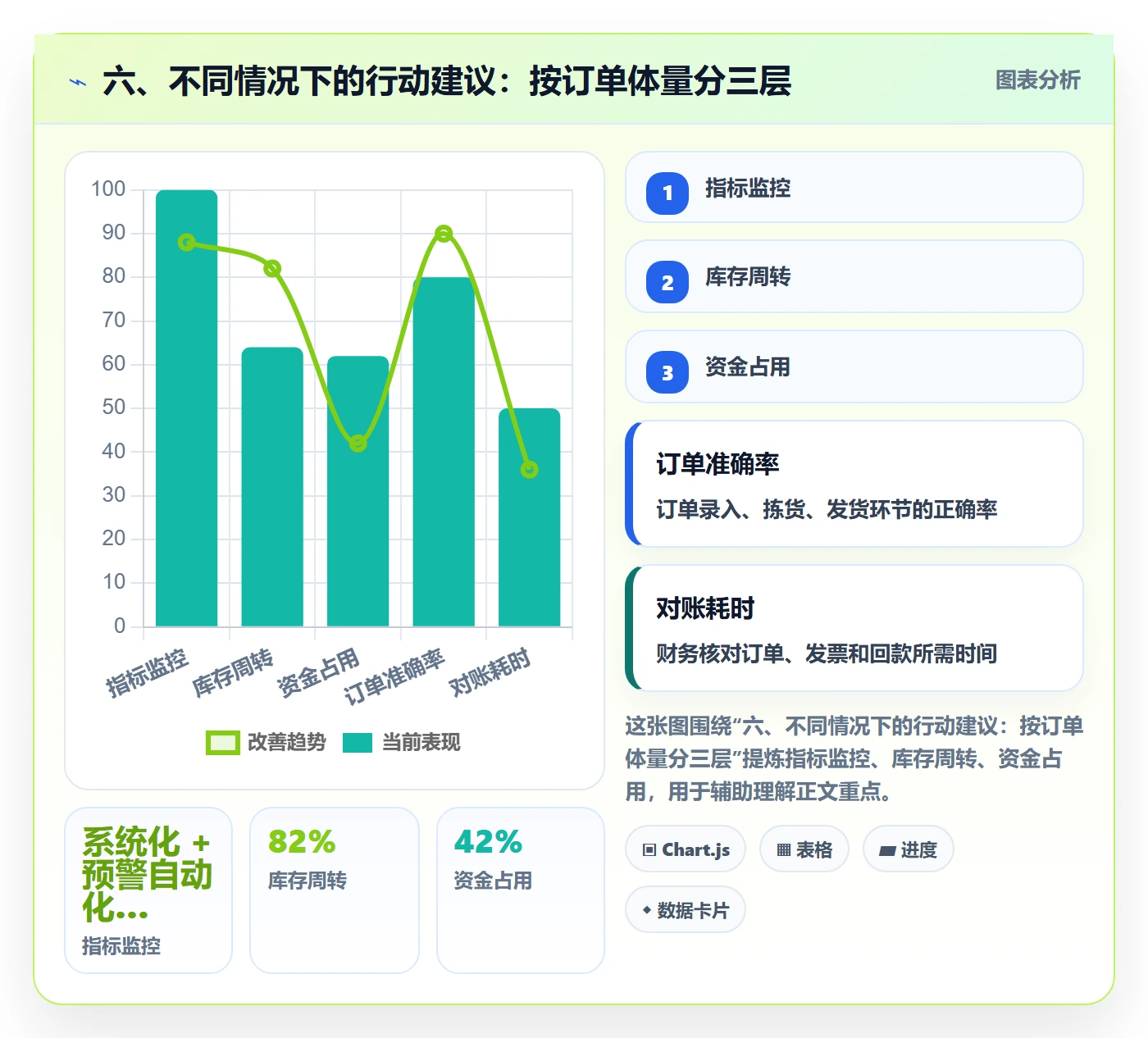The image size is (1148, 1038).
Task: Click the blue number 2 badge
Action: tap(667, 282)
